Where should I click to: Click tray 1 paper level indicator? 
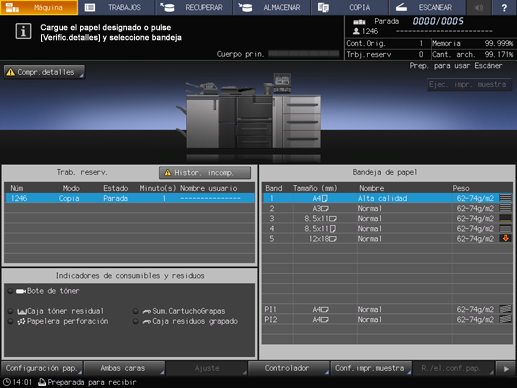pos(506,198)
